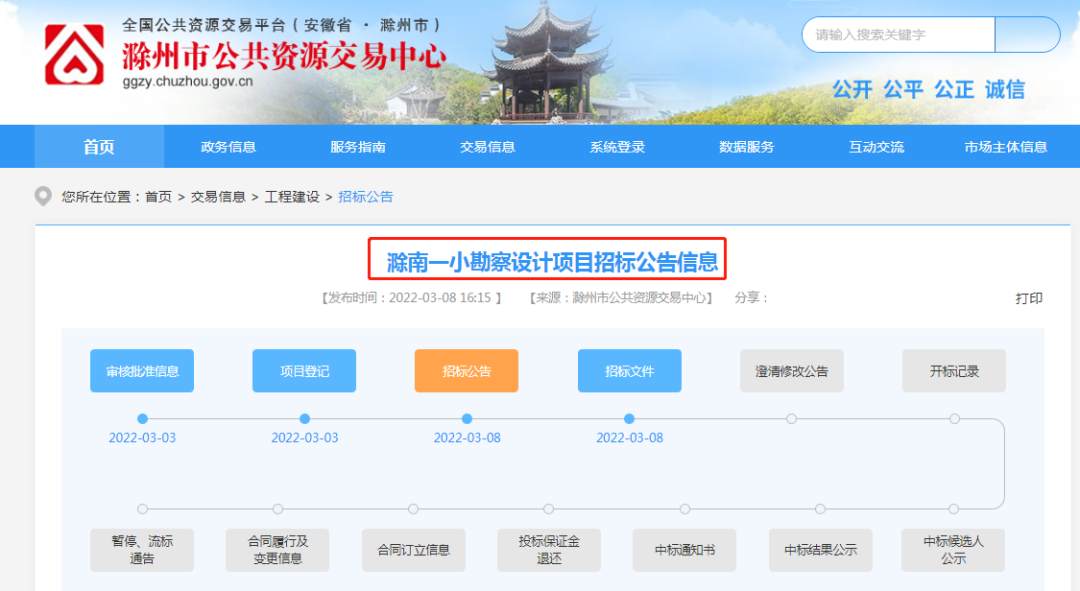Open the 系统登录 navigation menu
Screen dimensions: 1080x591
[x=617, y=147]
